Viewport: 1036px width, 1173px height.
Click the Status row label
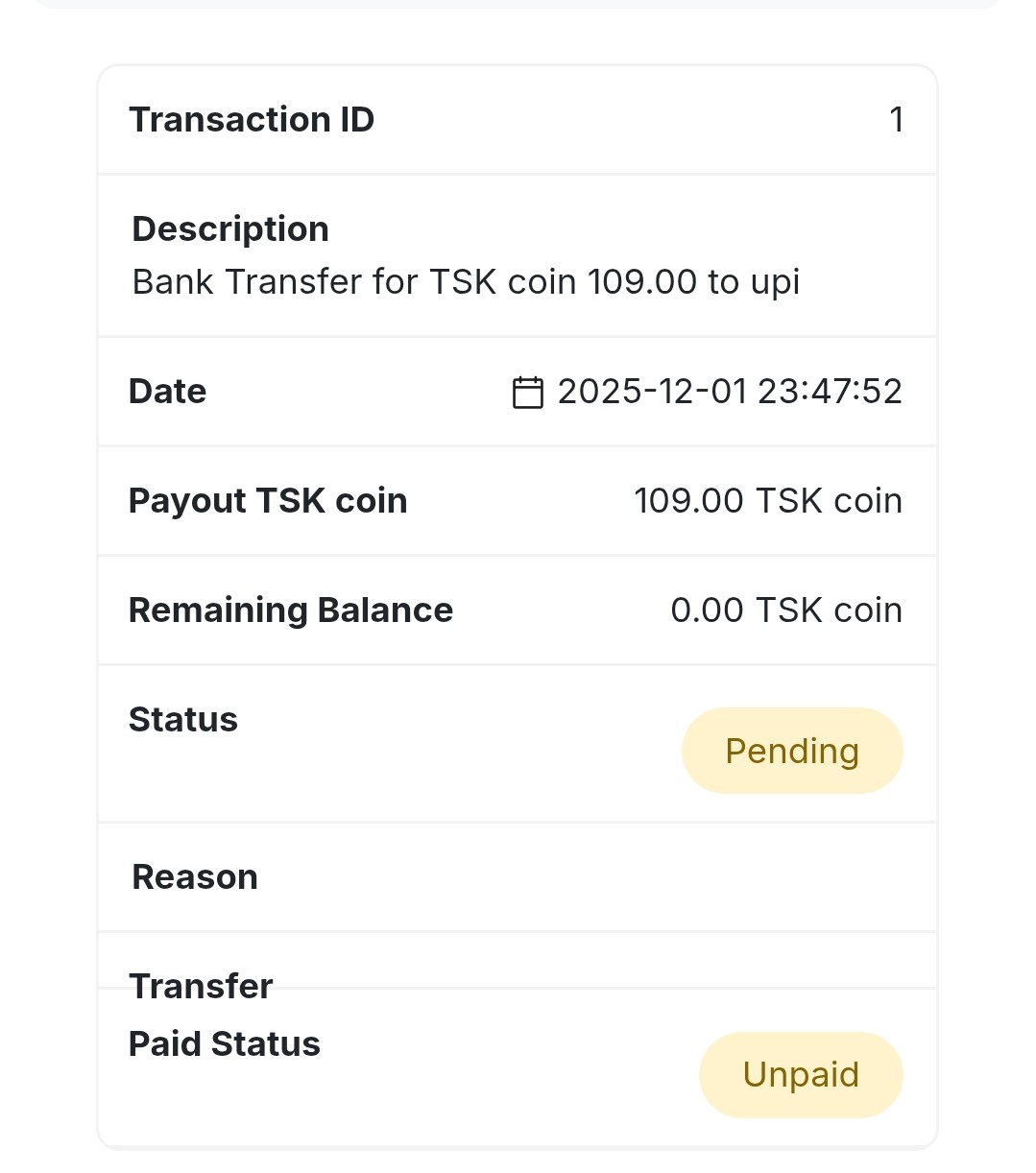point(183,720)
